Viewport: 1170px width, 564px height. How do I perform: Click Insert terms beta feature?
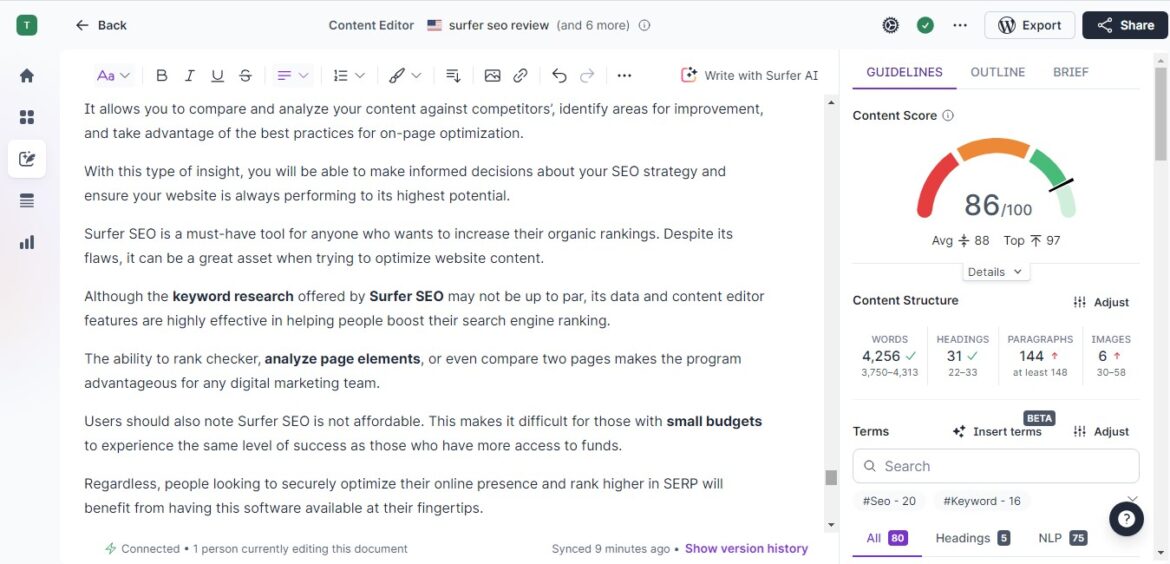998,431
